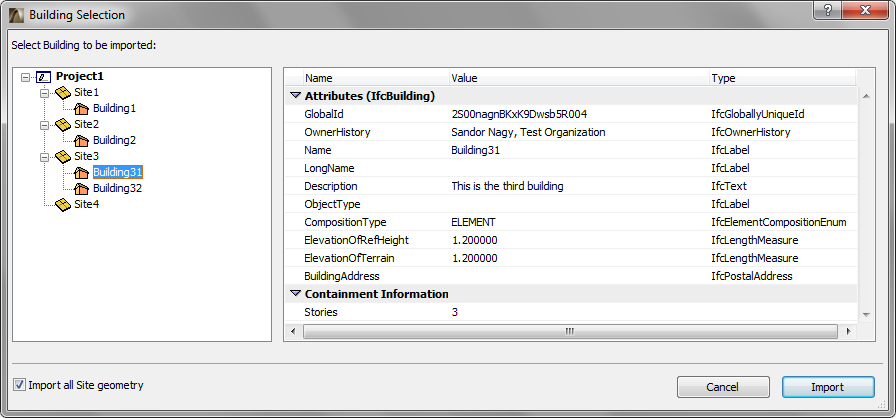Close the Building Selection dialog
The image size is (896, 418).
[866, 10]
